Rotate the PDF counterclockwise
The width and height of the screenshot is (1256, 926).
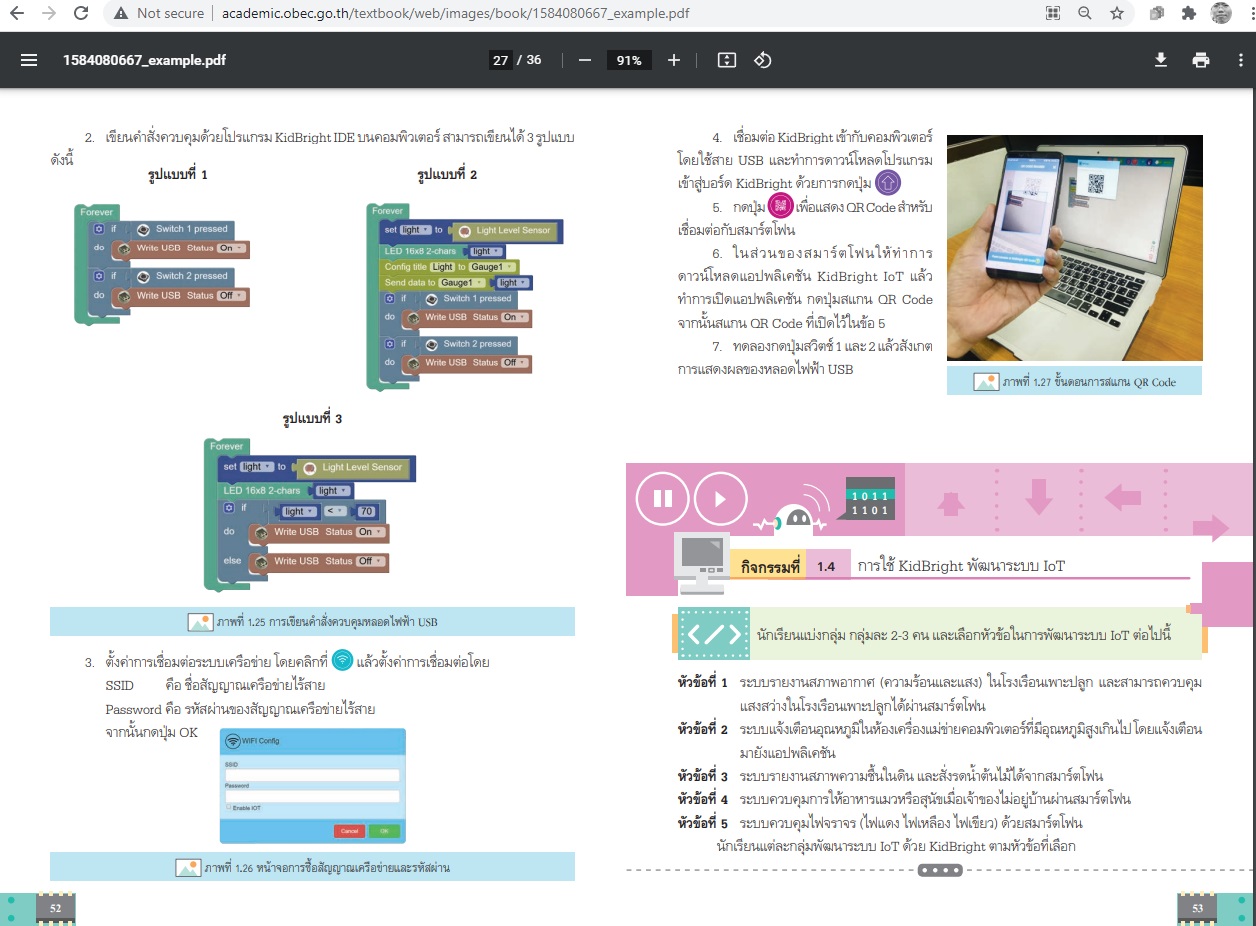(762, 60)
